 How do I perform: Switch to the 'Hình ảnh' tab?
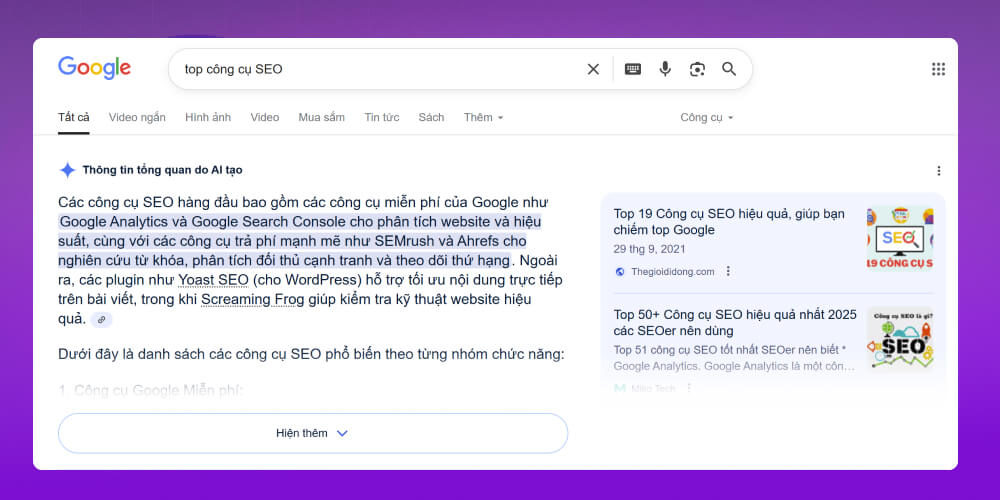(x=208, y=117)
